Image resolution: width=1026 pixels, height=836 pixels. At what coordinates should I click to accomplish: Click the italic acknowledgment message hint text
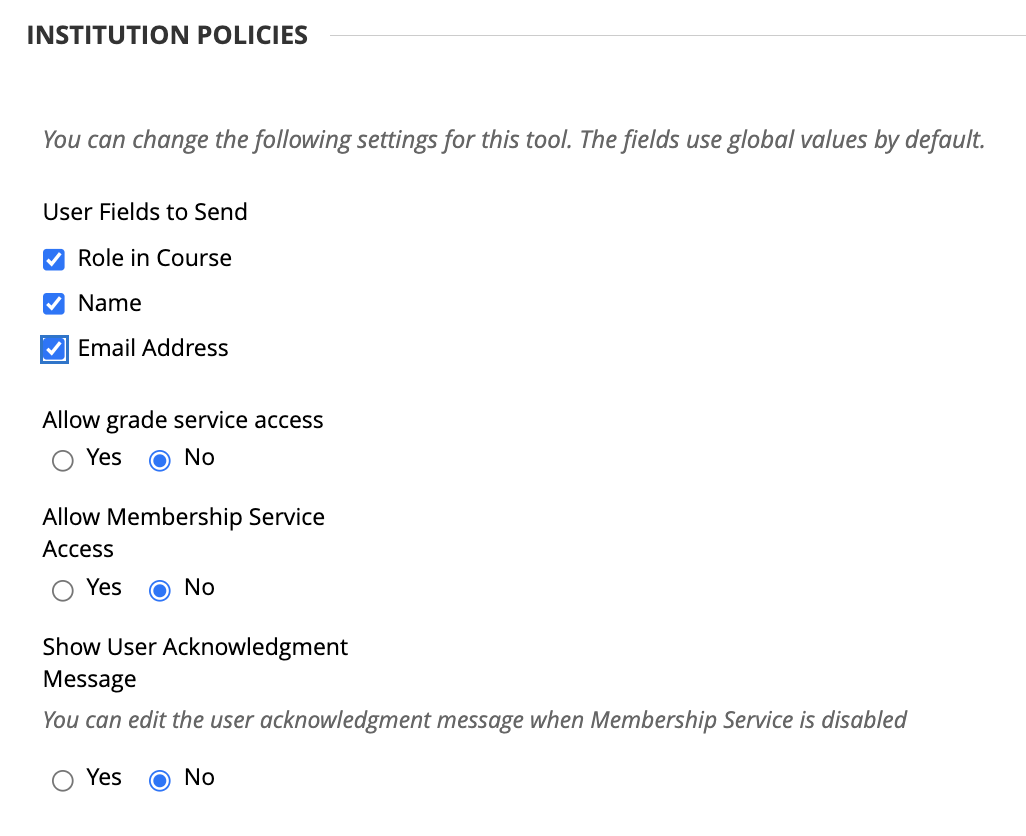tap(475, 719)
